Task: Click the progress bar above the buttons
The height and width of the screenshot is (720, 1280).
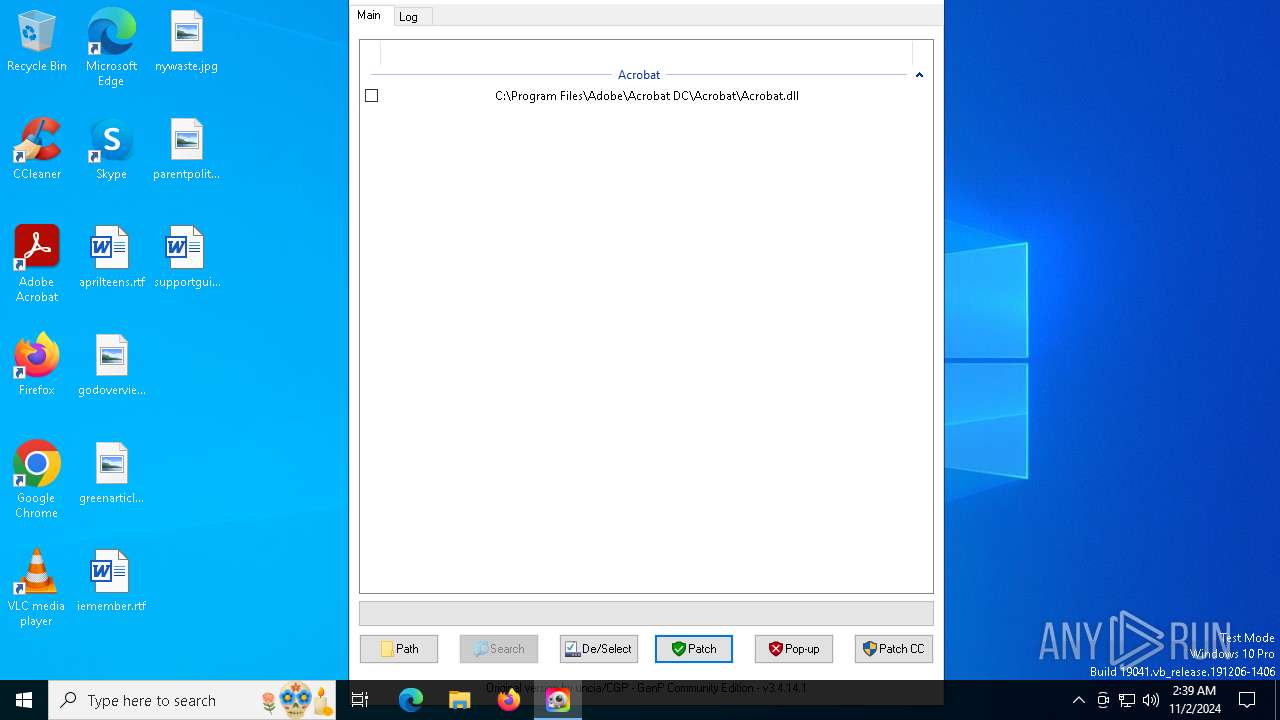Action: coord(646,613)
